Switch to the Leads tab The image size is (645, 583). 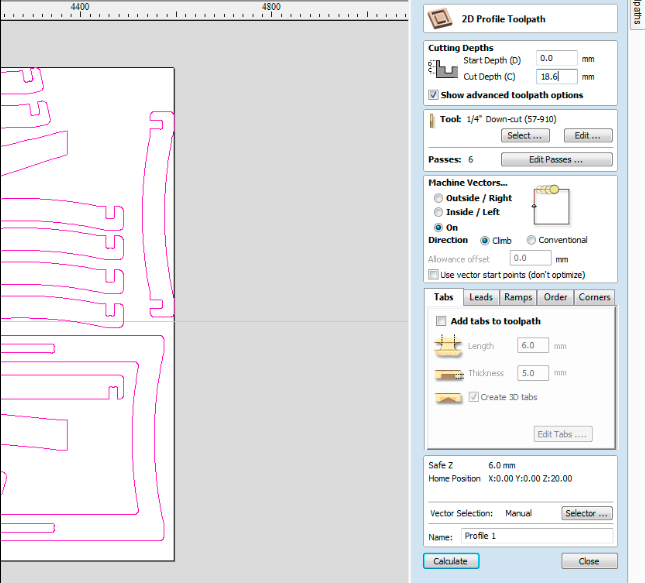click(x=481, y=297)
